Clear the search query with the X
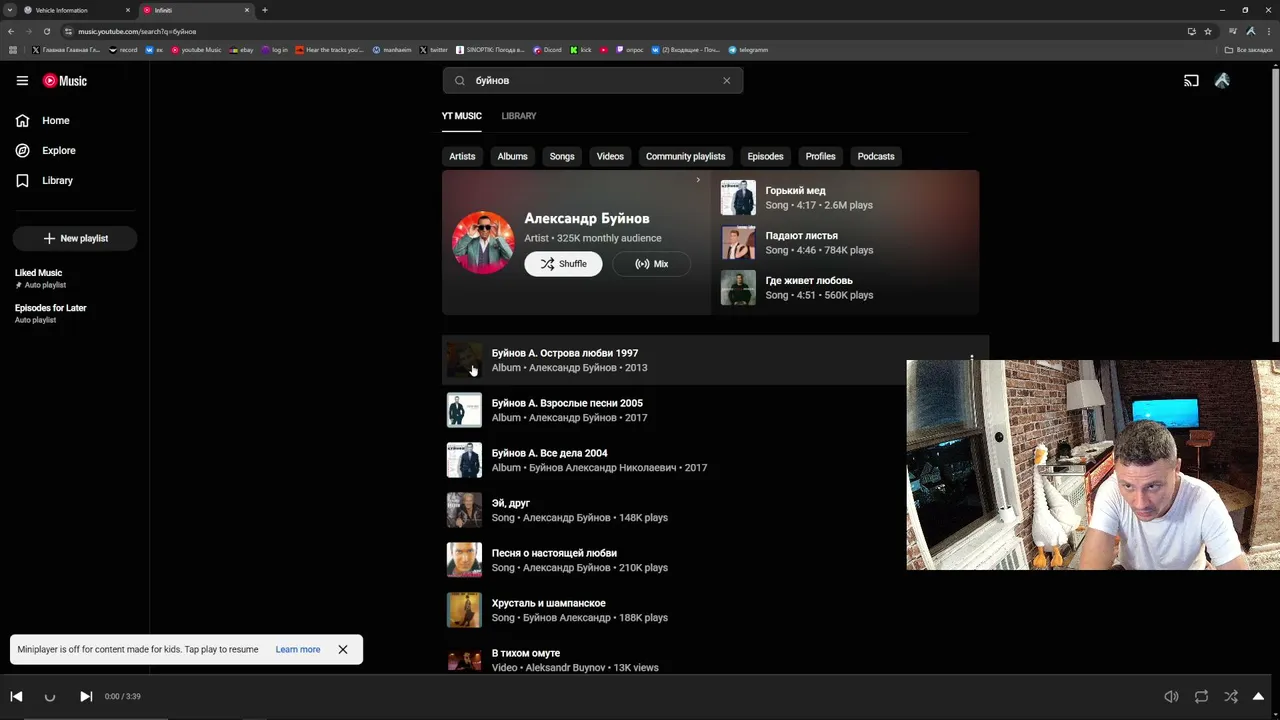The height and width of the screenshot is (720, 1280). [x=727, y=80]
